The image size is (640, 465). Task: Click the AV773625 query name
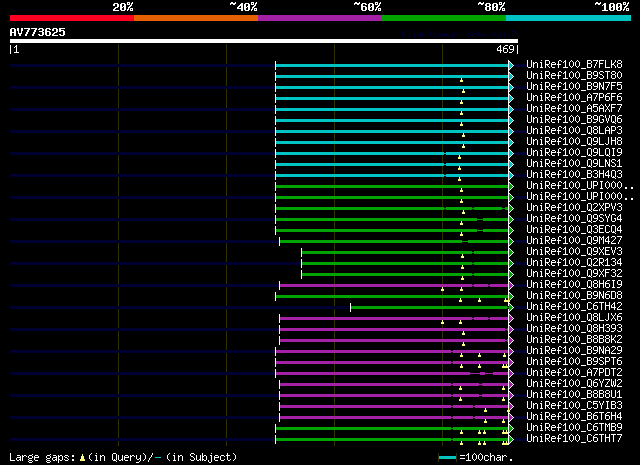[38, 32]
